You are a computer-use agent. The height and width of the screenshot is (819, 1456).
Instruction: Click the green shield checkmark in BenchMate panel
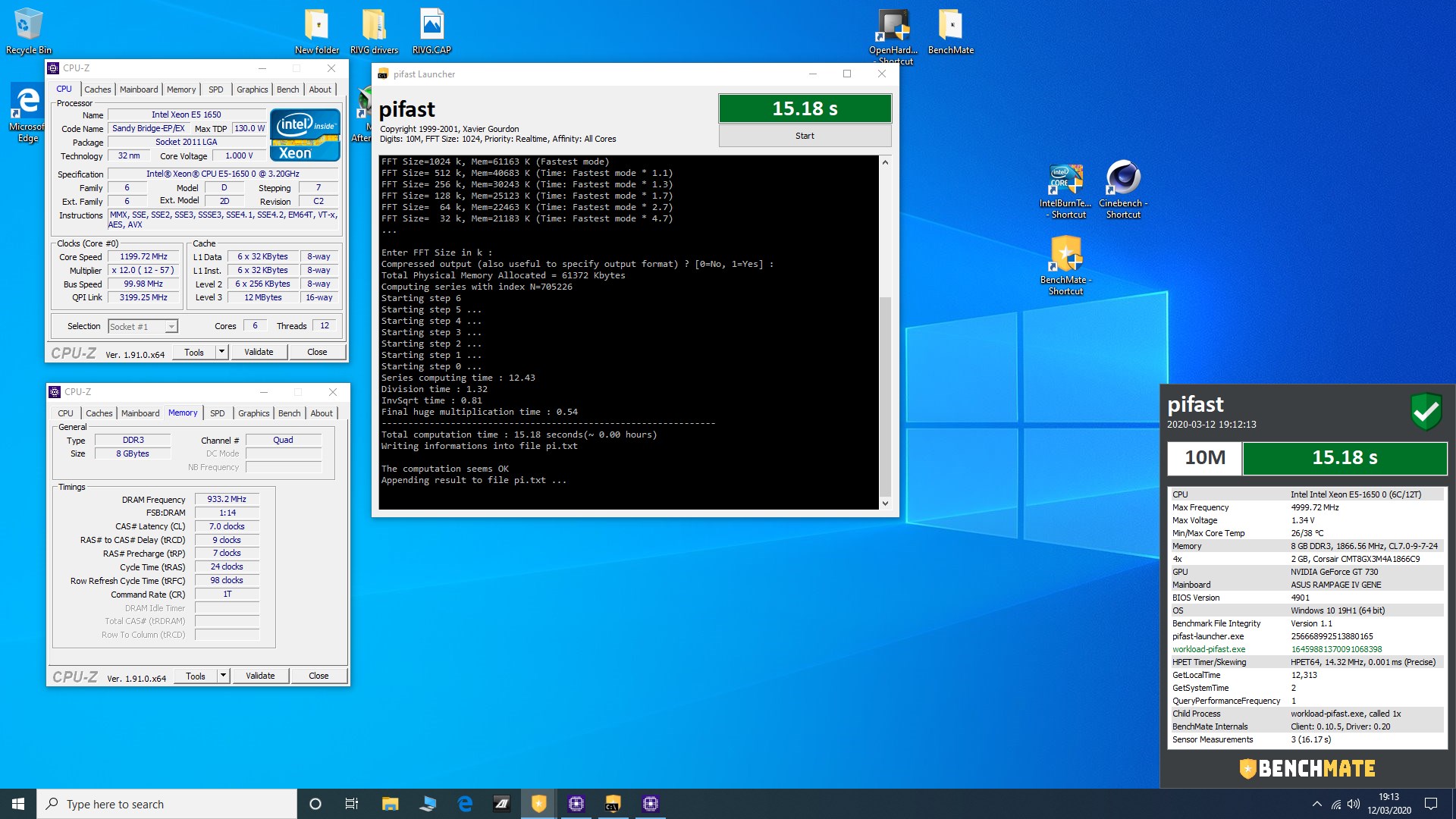coord(1426,411)
